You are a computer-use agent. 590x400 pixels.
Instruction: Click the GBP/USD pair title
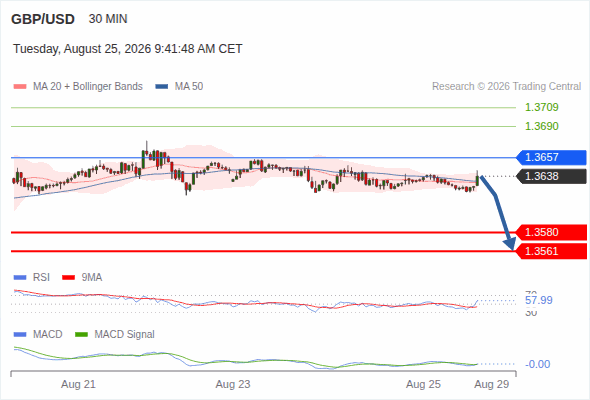pos(43,19)
